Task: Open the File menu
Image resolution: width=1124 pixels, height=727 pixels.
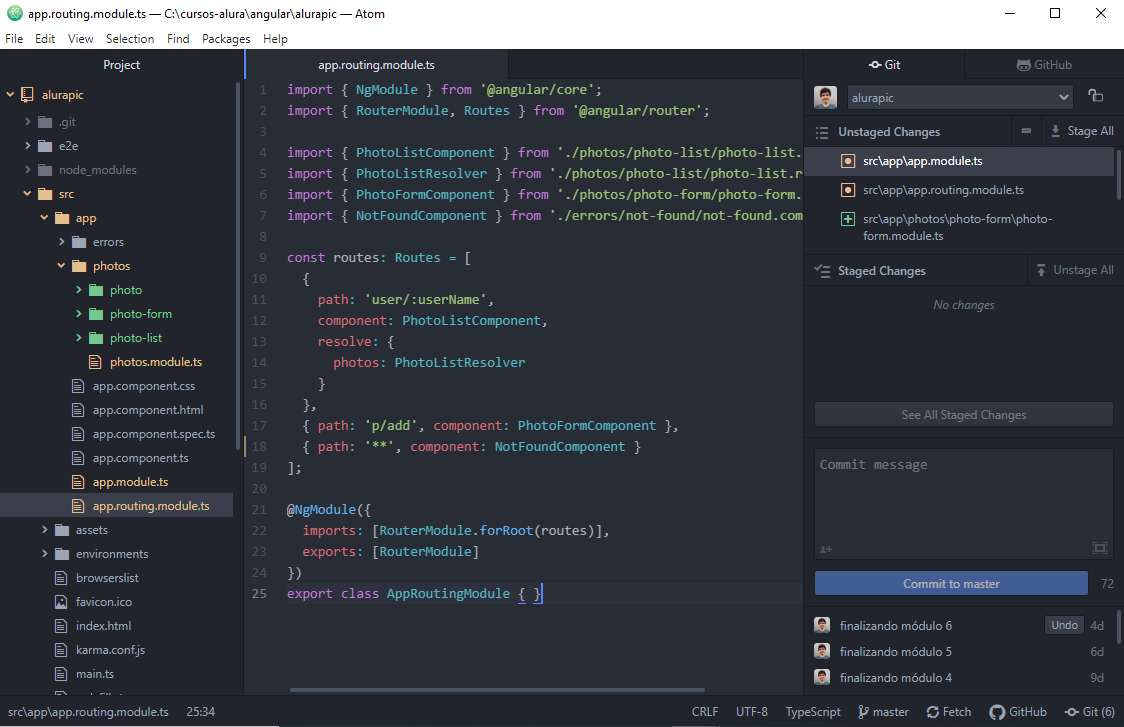Action: [14, 39]
